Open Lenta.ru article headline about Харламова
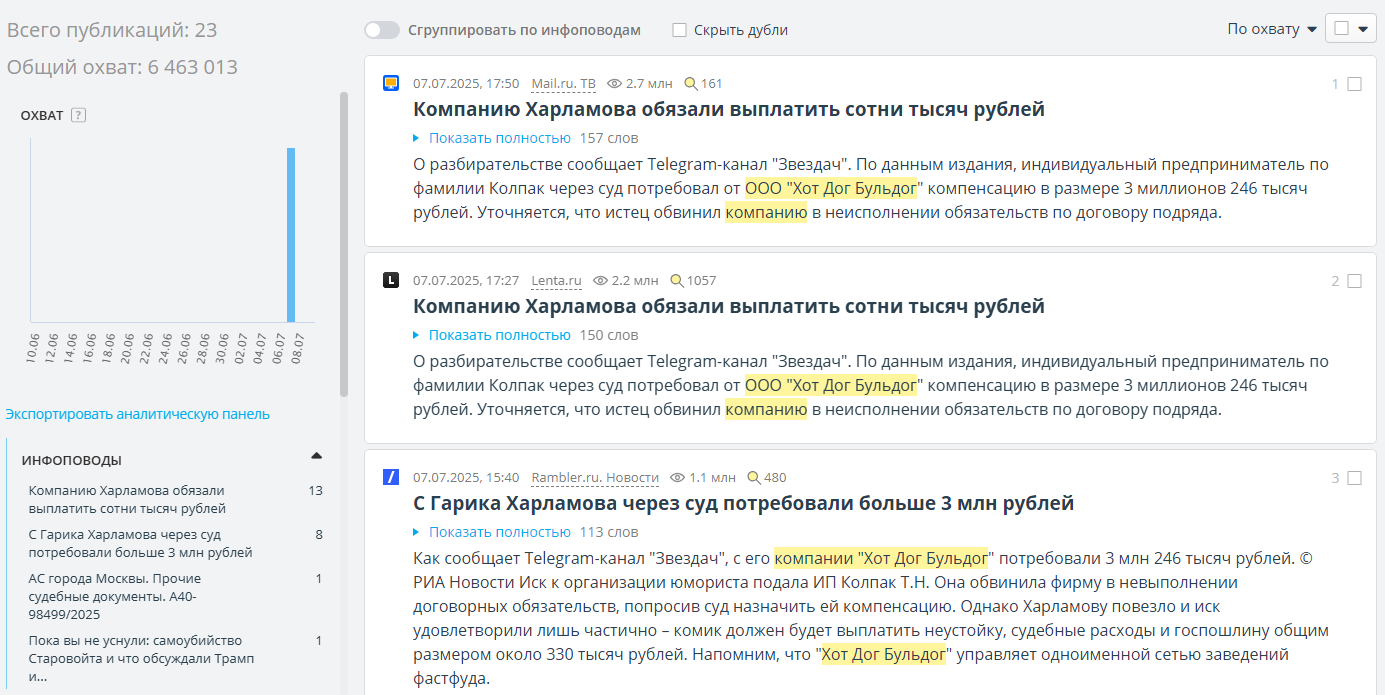The width and height of the screenshot is (1385, 695). 729,306
